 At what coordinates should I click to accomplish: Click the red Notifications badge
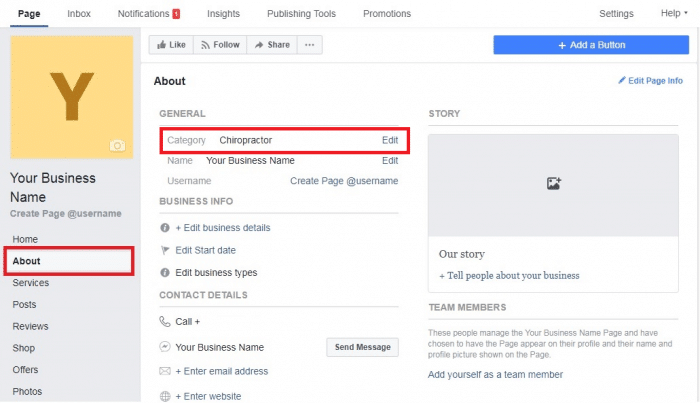(176, 14)
